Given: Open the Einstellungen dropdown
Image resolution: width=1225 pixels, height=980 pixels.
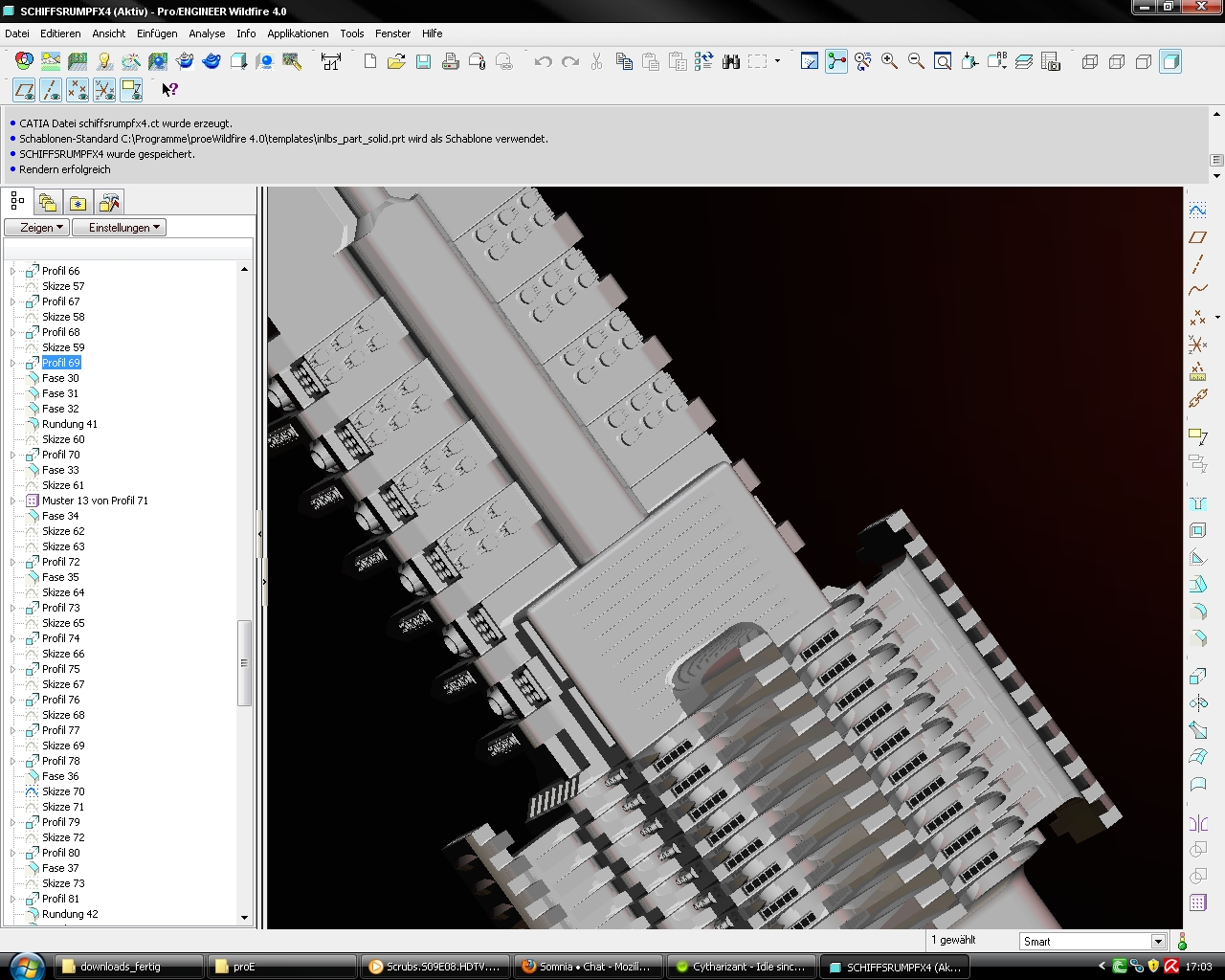Looking at the screenshot, I should 120,228.
